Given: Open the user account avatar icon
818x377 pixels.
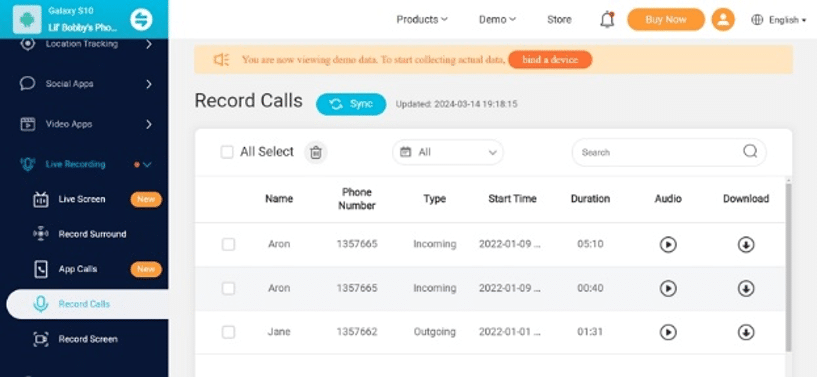Looking at the screenshot, I should [723, 20].
